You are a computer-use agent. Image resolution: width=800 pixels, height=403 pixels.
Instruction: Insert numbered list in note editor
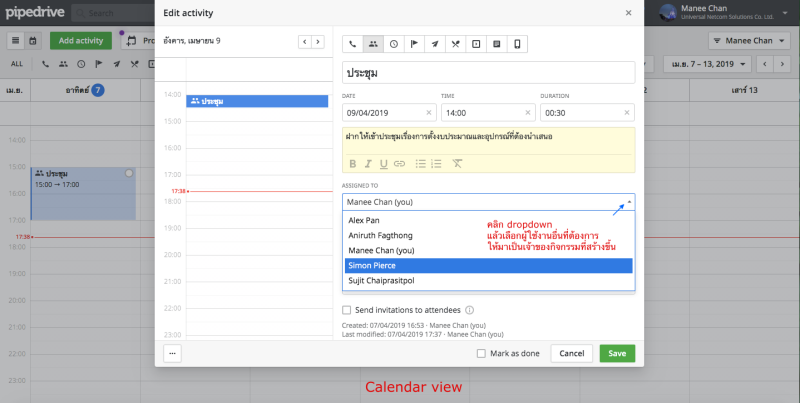436,164
